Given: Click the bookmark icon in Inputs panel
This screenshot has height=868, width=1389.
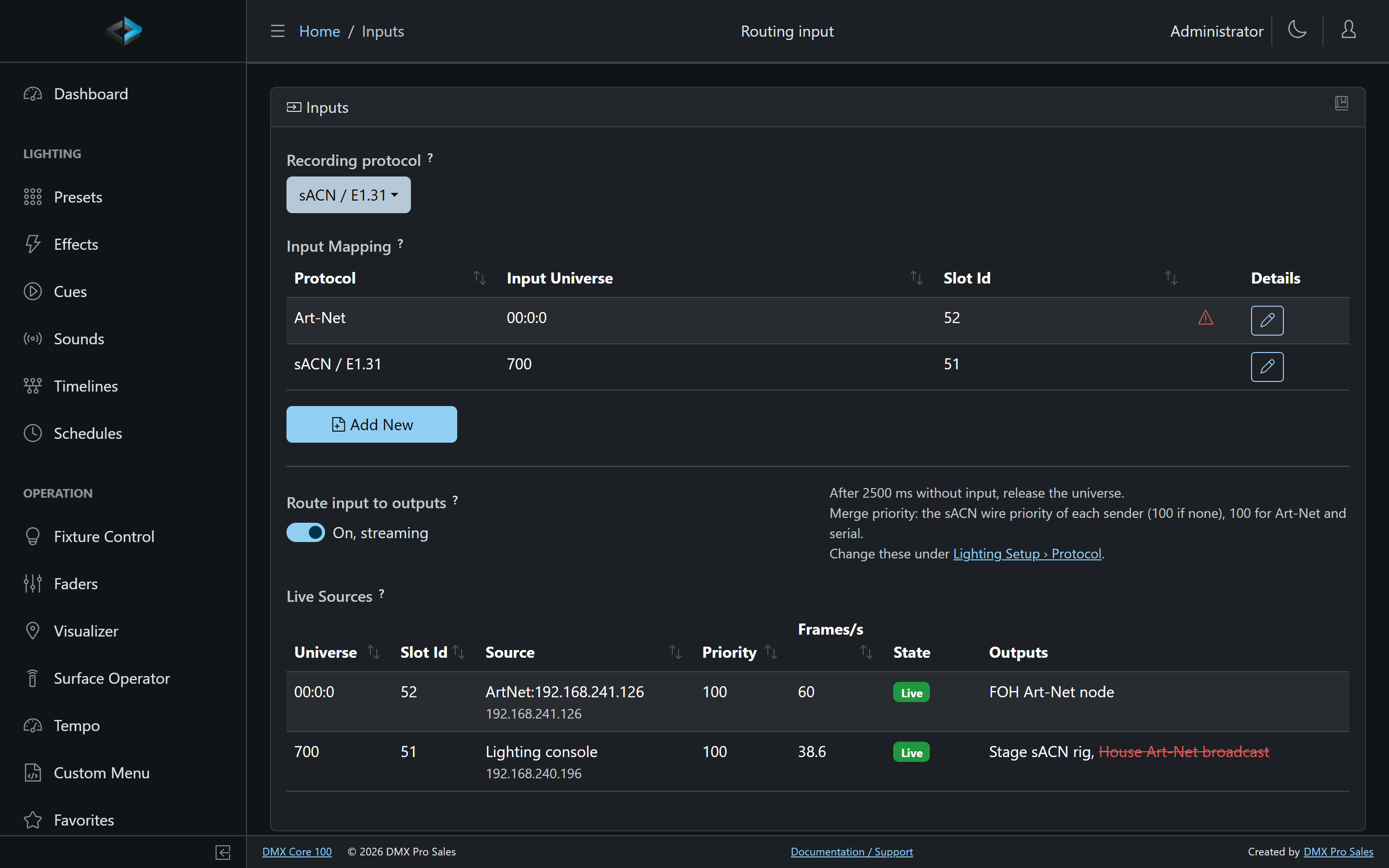Looking at the screenshot, I should coord(1341,103).
